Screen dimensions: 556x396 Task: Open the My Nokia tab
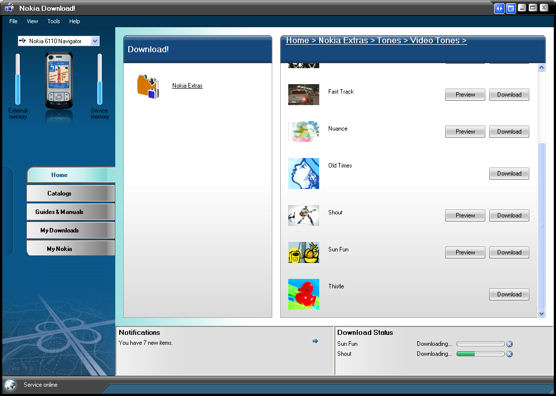coord(71,249)
